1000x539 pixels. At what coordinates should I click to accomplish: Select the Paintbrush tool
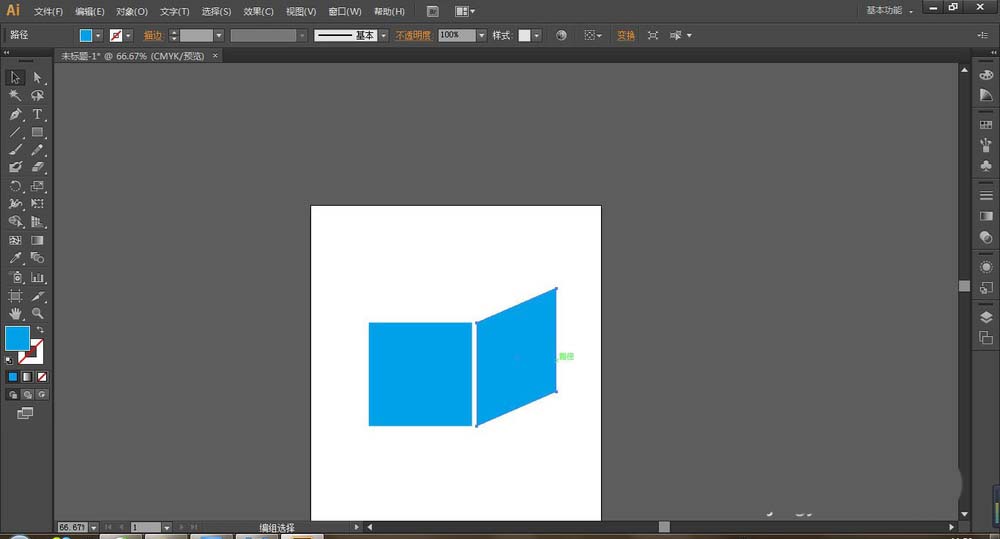click(x=15, y=150)
